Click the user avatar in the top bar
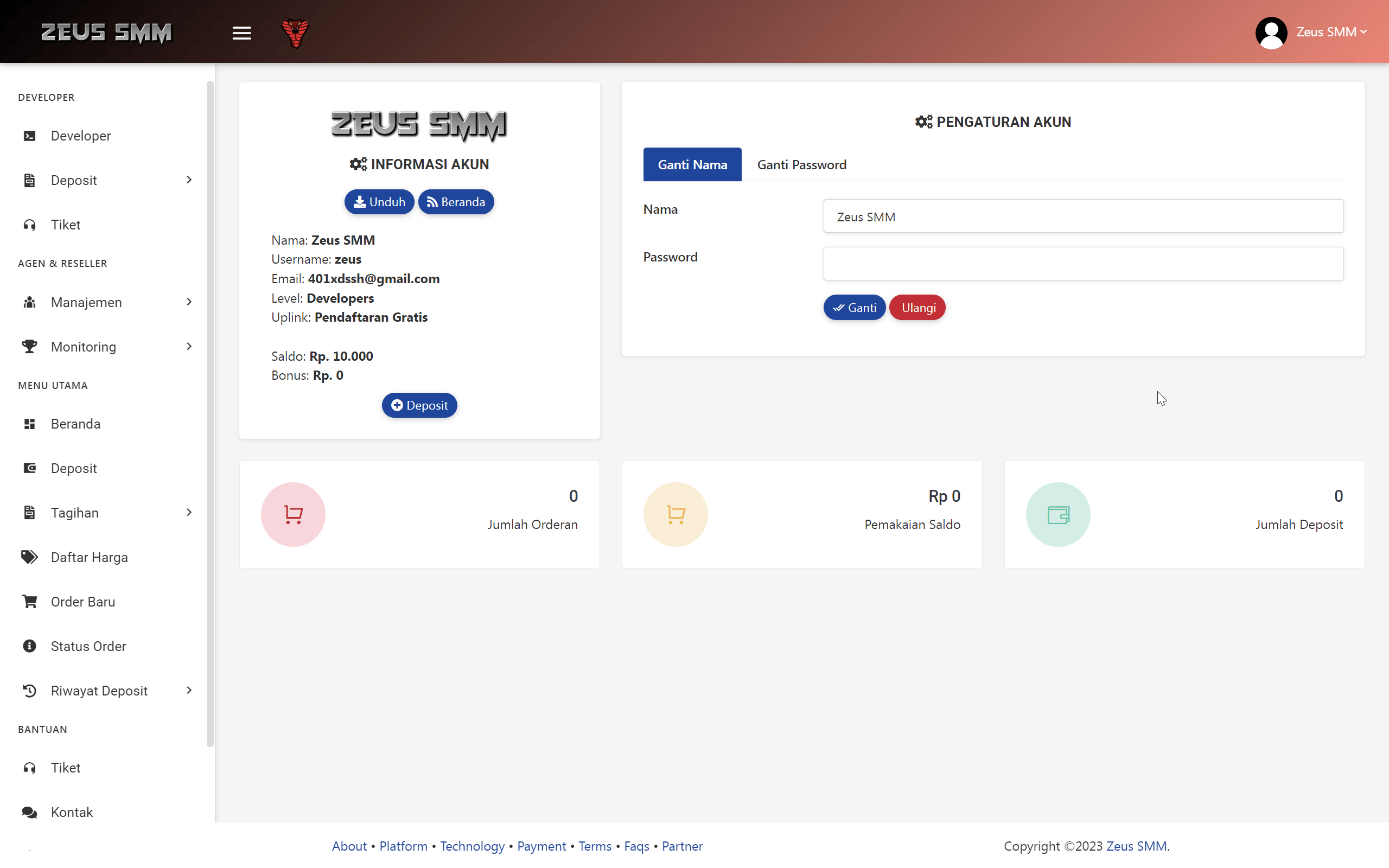The image size is (1389, 868). pos(1271,33)
